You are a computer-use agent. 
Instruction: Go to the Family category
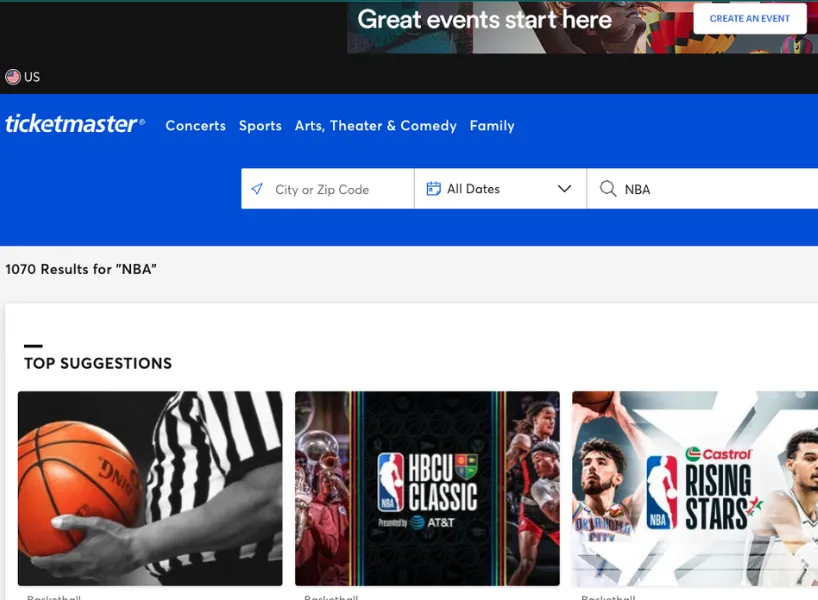(x=492, y=126)
